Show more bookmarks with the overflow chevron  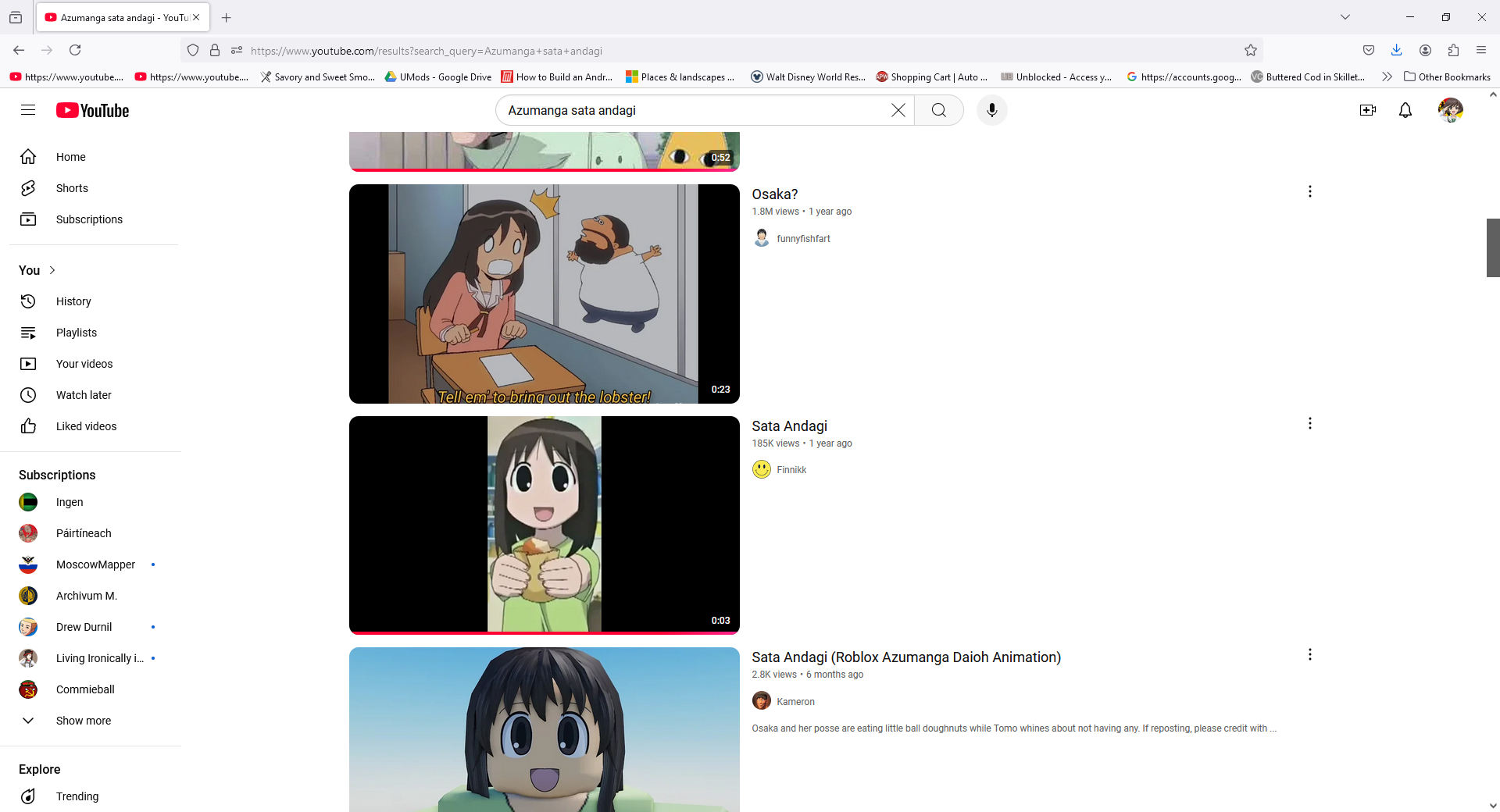(x=1387, y=77)
